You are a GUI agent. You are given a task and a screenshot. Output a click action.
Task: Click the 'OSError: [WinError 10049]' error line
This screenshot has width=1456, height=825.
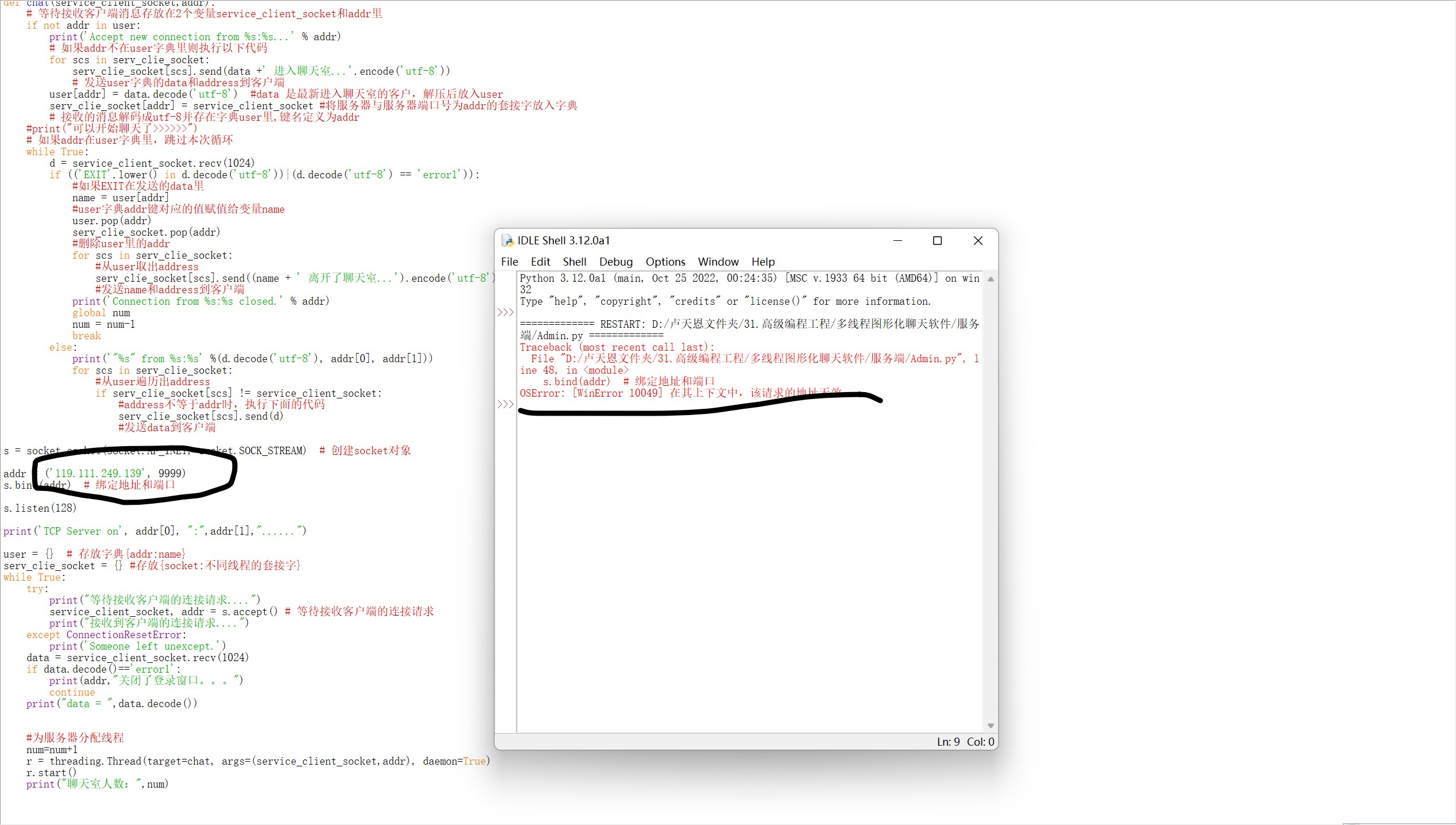681,393
